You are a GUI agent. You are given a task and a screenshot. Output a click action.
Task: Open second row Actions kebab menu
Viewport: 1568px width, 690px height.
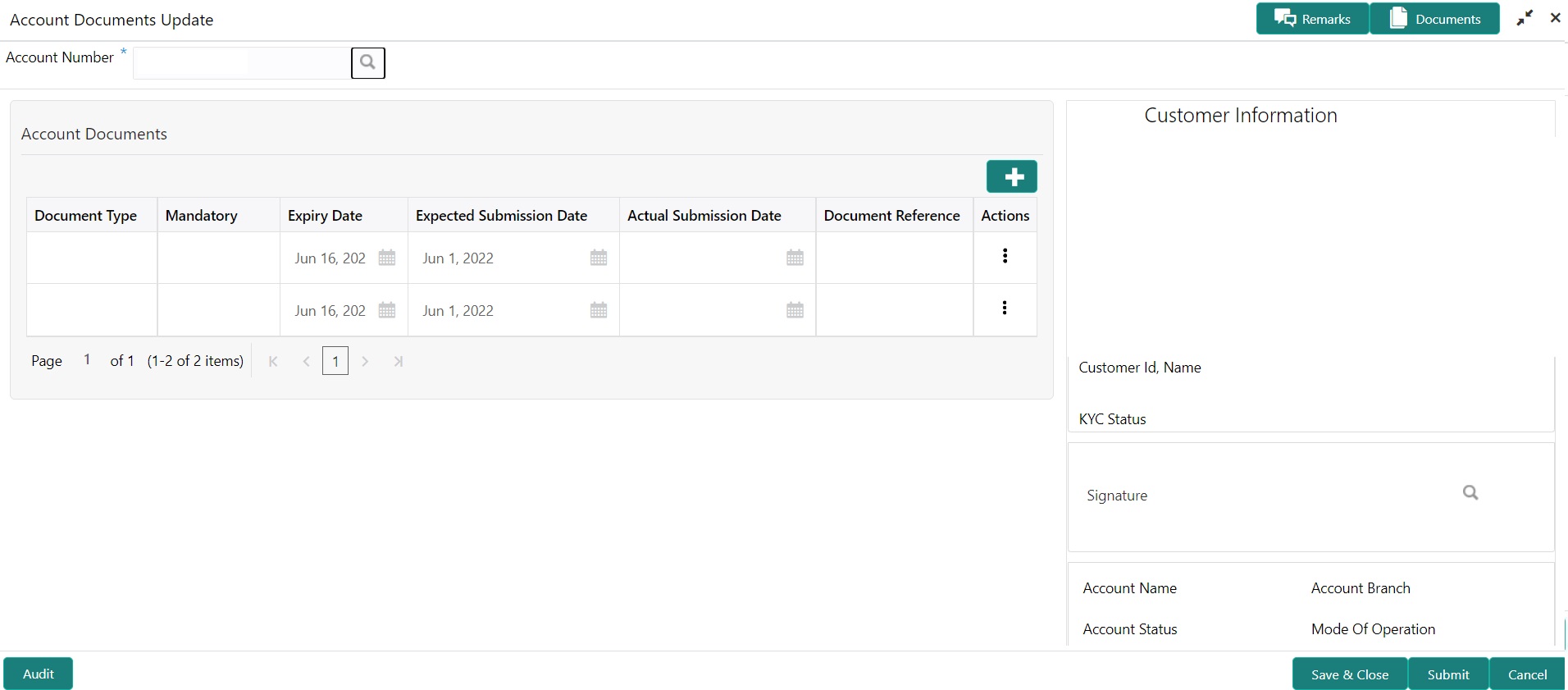pos(1005,308)
